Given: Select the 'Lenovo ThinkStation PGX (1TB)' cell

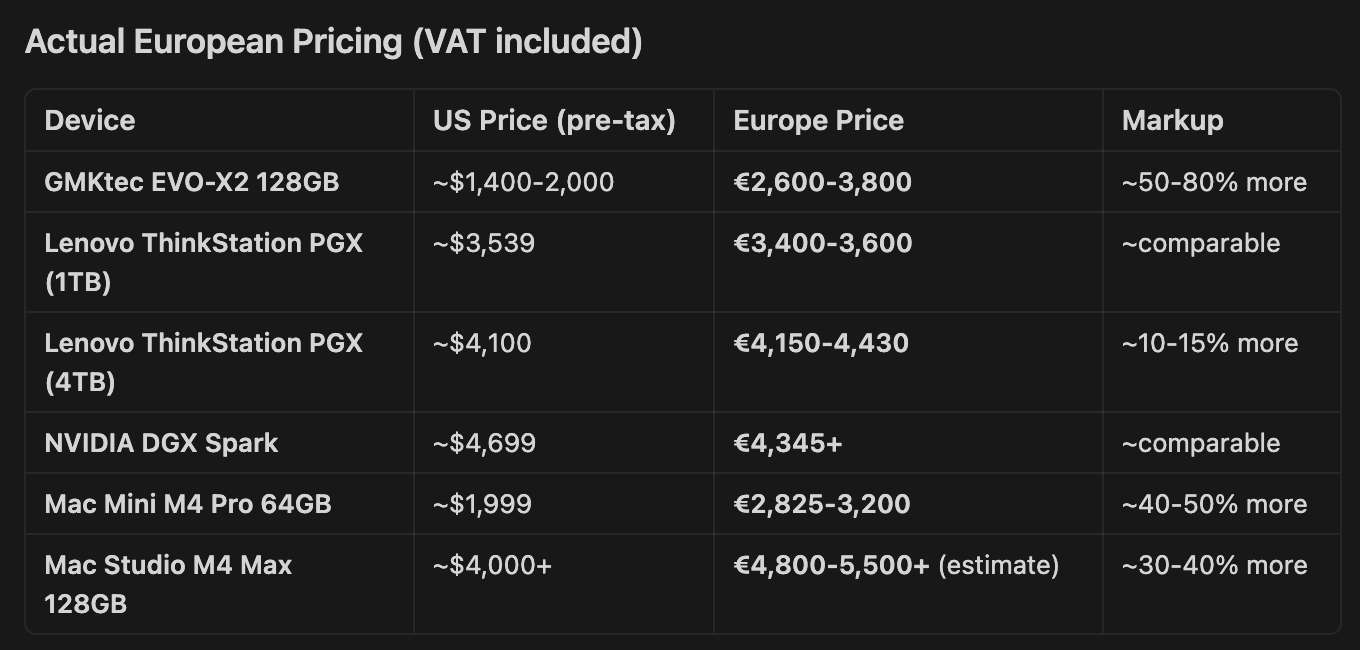Looking at the screenshot, I should (x=203, y=262).
